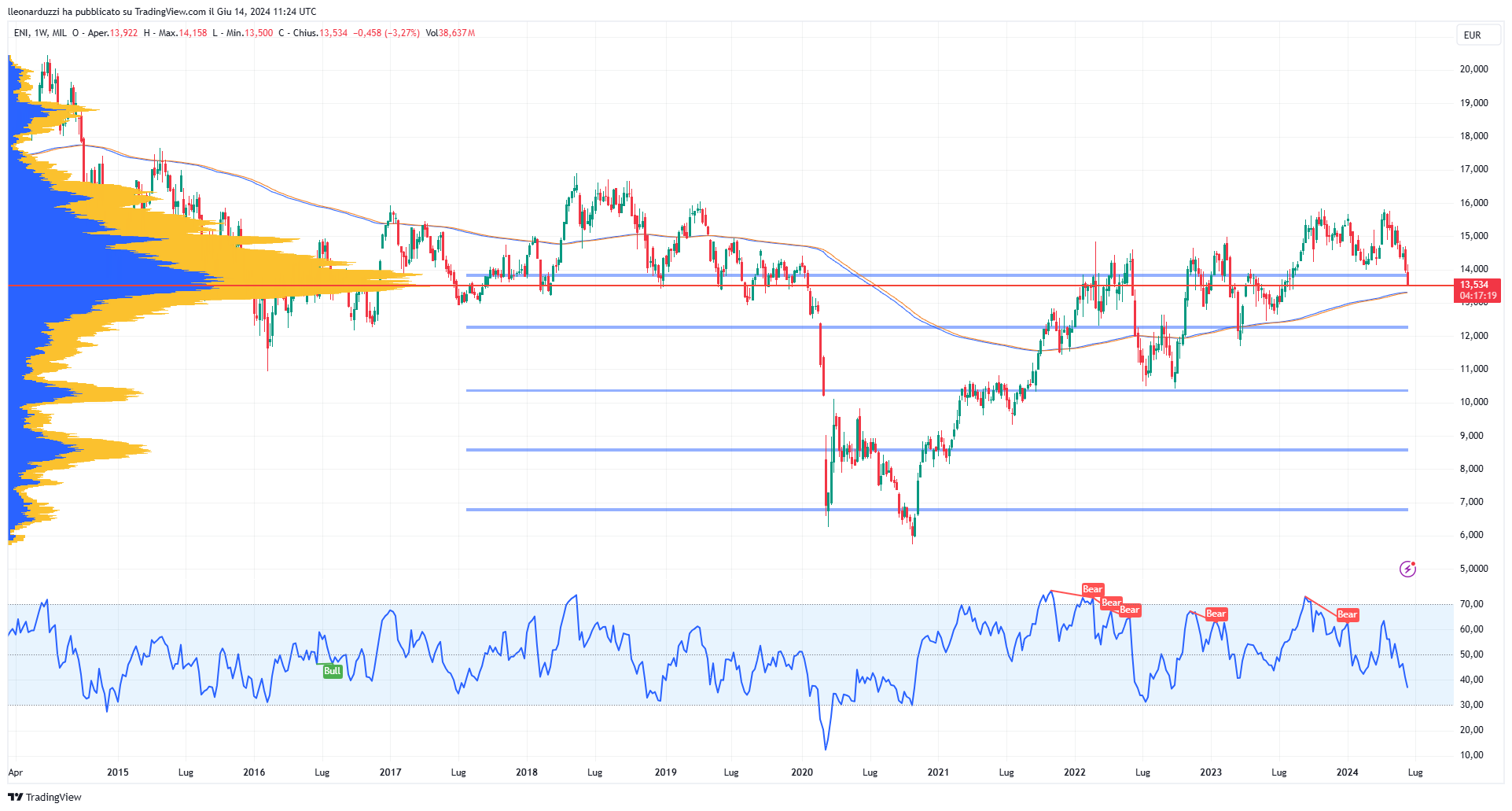
Task: Click the 19,000 price axis label
Action: point(1474,103)
